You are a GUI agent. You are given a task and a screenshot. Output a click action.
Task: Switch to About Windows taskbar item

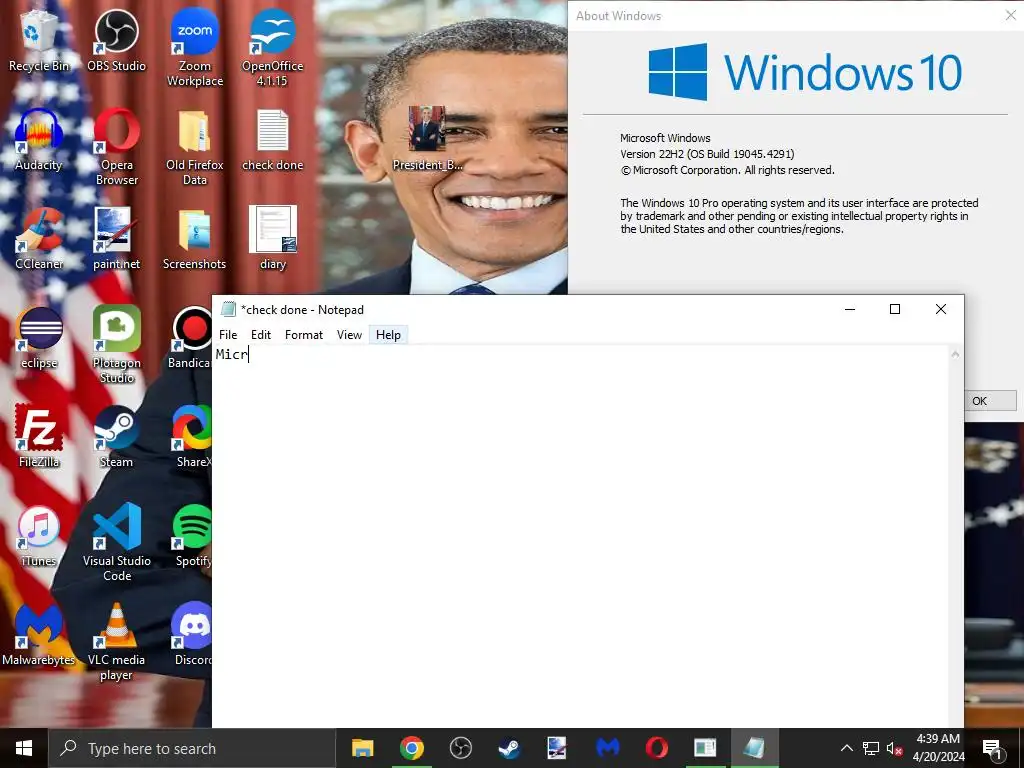click(705, 748)
